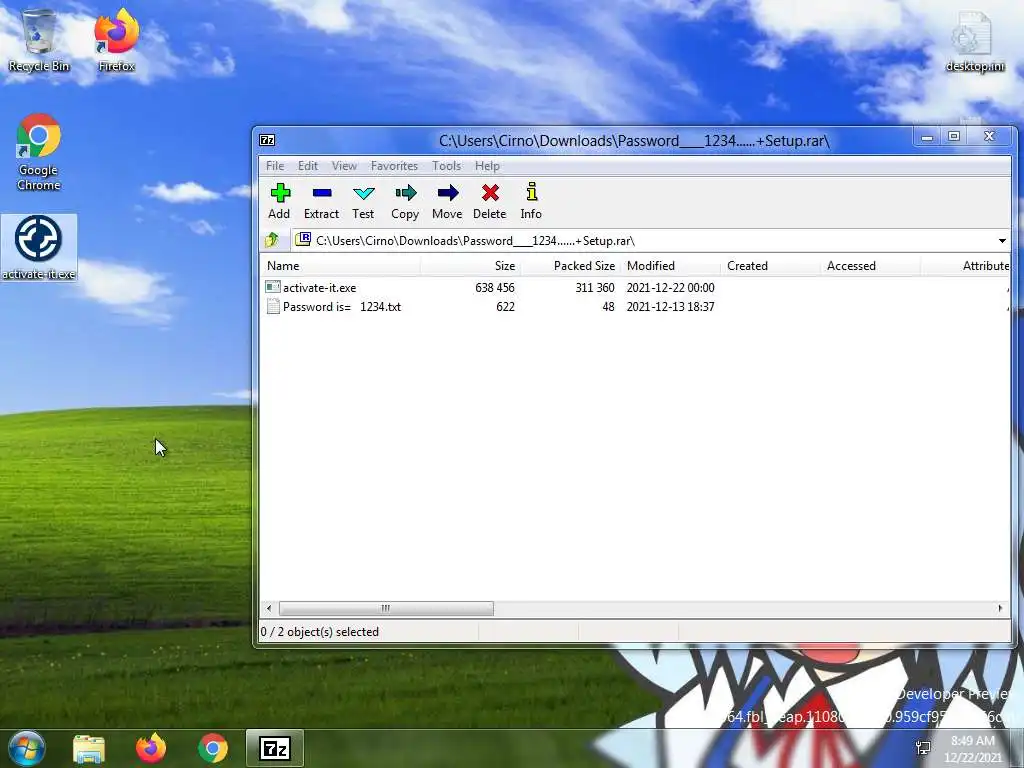Select Firefox desktop shortcut

(x=116, y=40)
